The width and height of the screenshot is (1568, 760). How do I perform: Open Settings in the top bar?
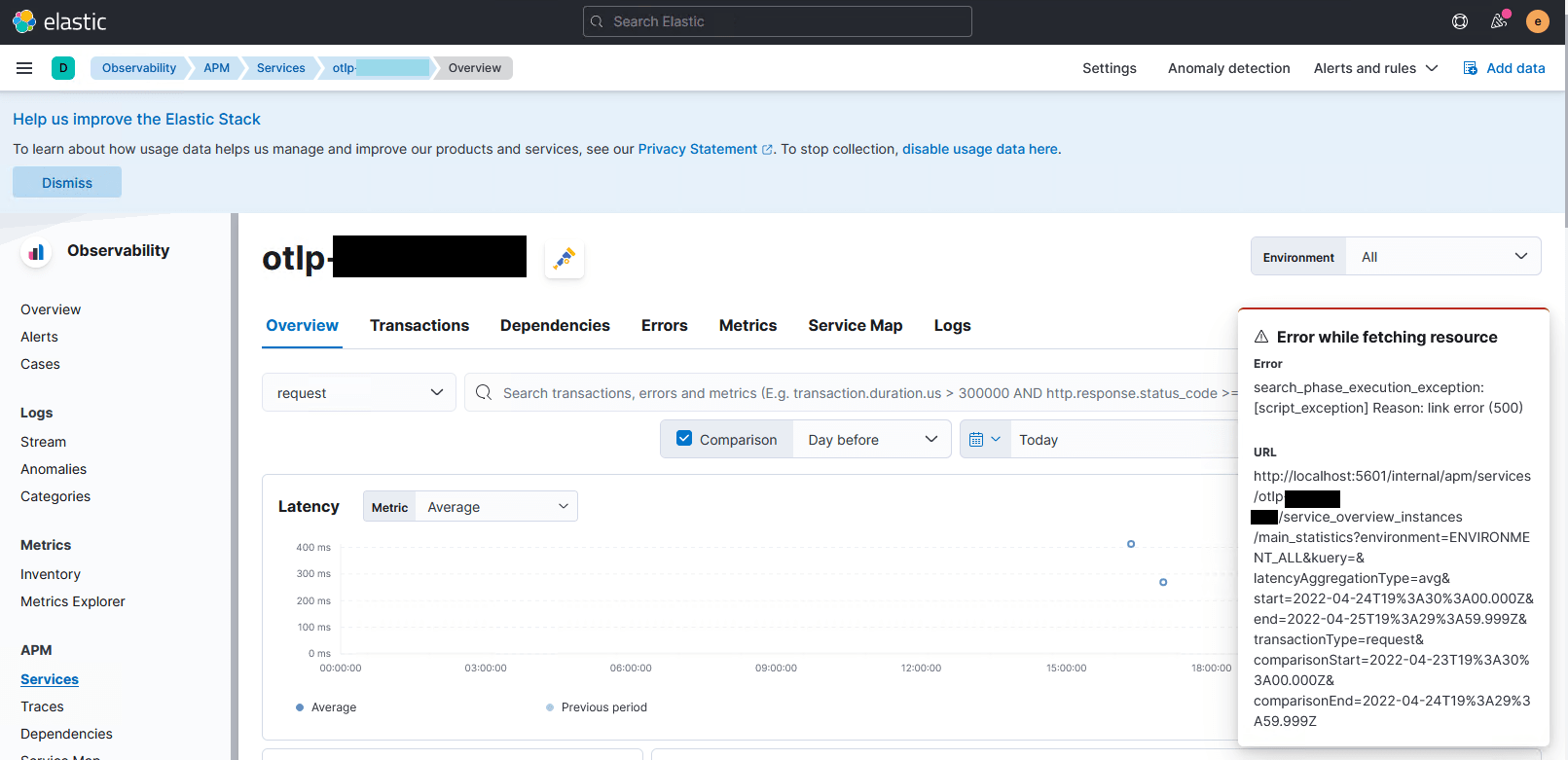coord(1110,68)
